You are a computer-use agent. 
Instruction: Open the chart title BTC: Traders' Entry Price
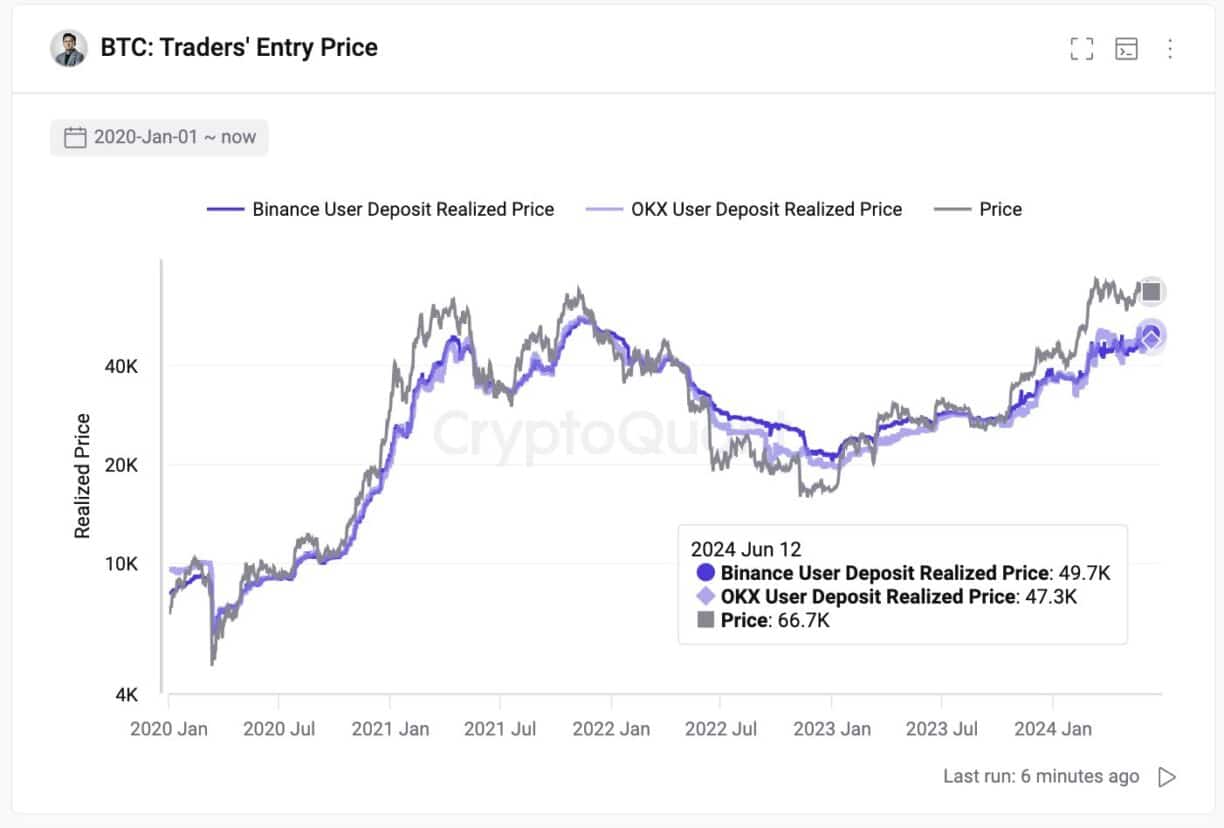point(239,47)
